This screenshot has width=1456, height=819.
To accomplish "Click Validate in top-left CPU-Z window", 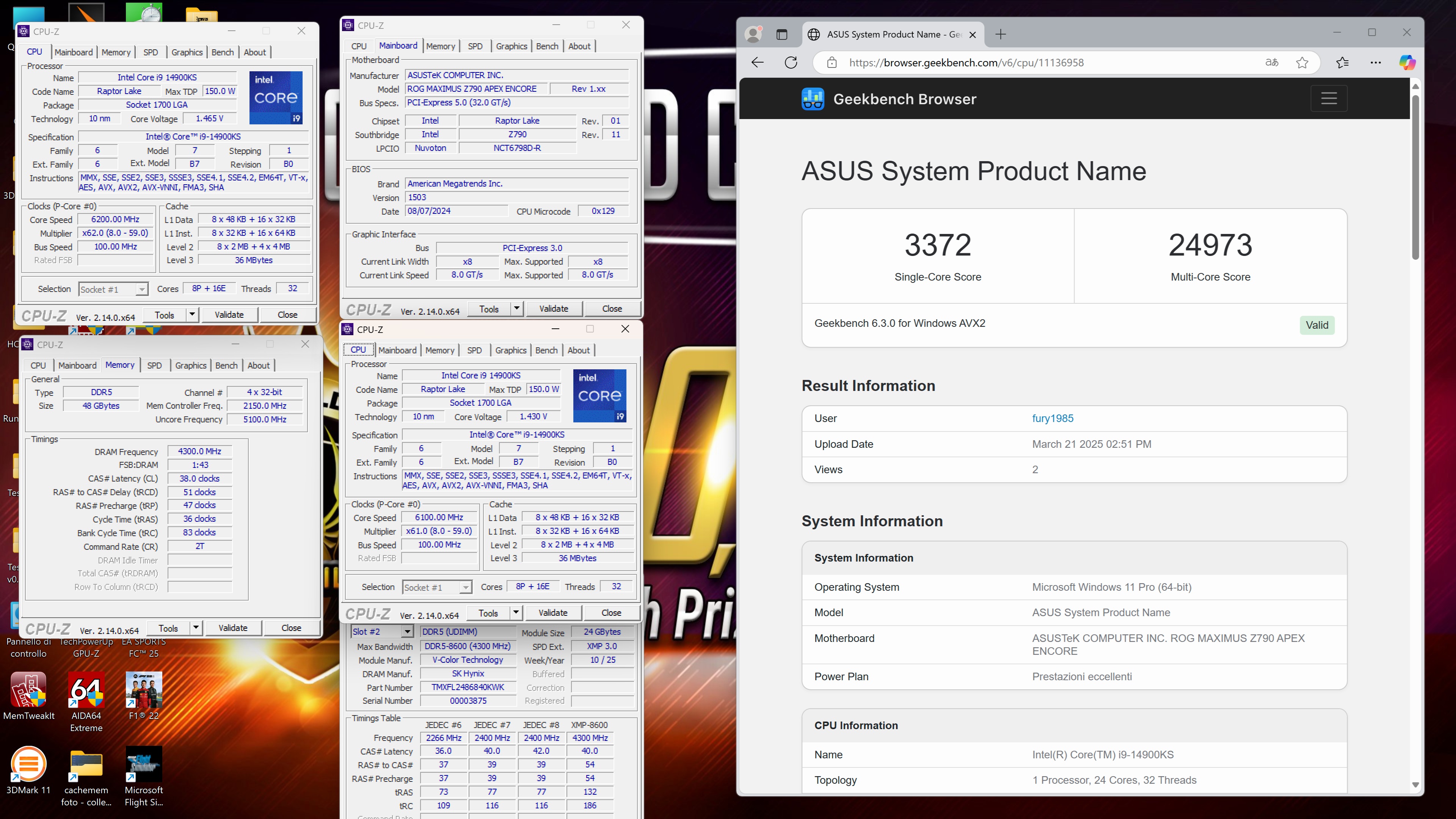I will (229, 315).
